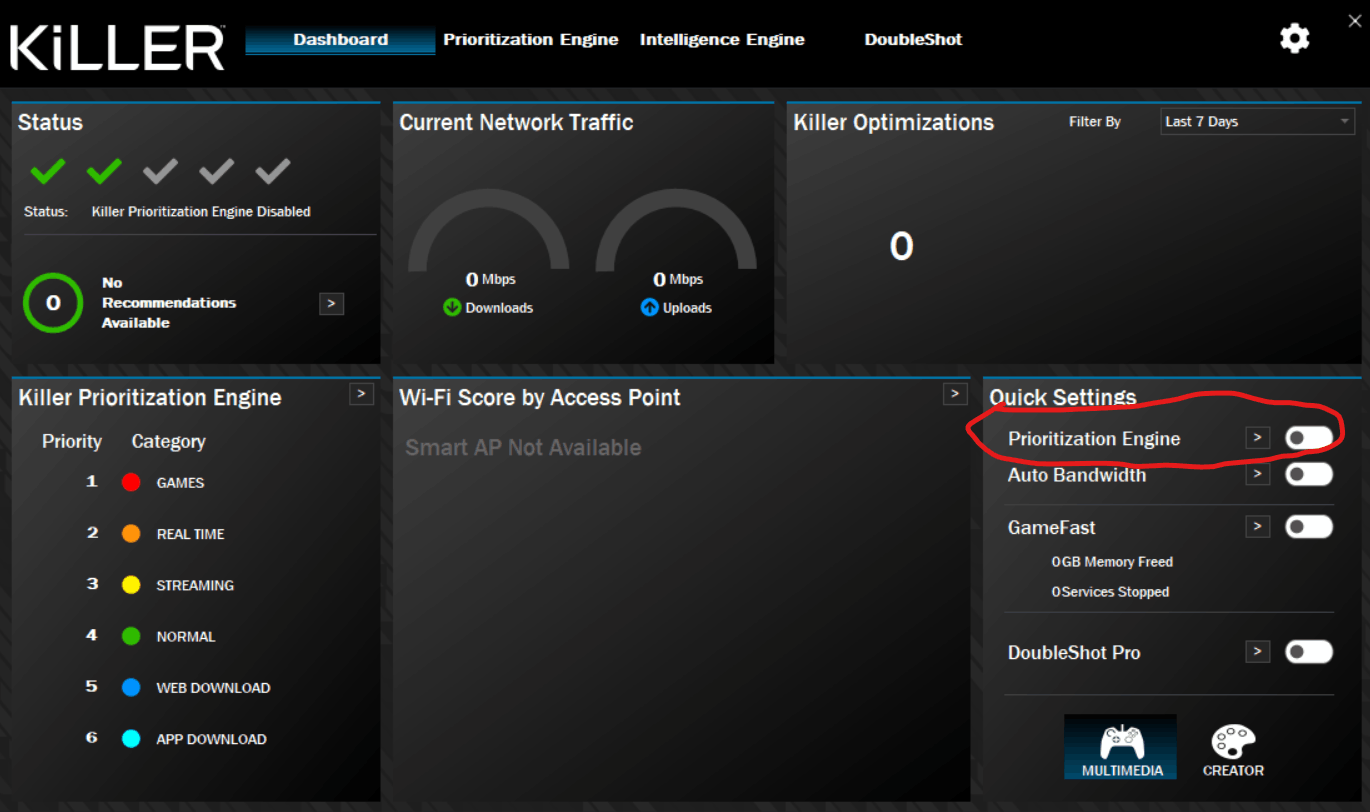The width and height of the screenshot is (1370, 812).
Task: Select the WEB DOWNLOAD category label
Action: [x=213, y=688]
